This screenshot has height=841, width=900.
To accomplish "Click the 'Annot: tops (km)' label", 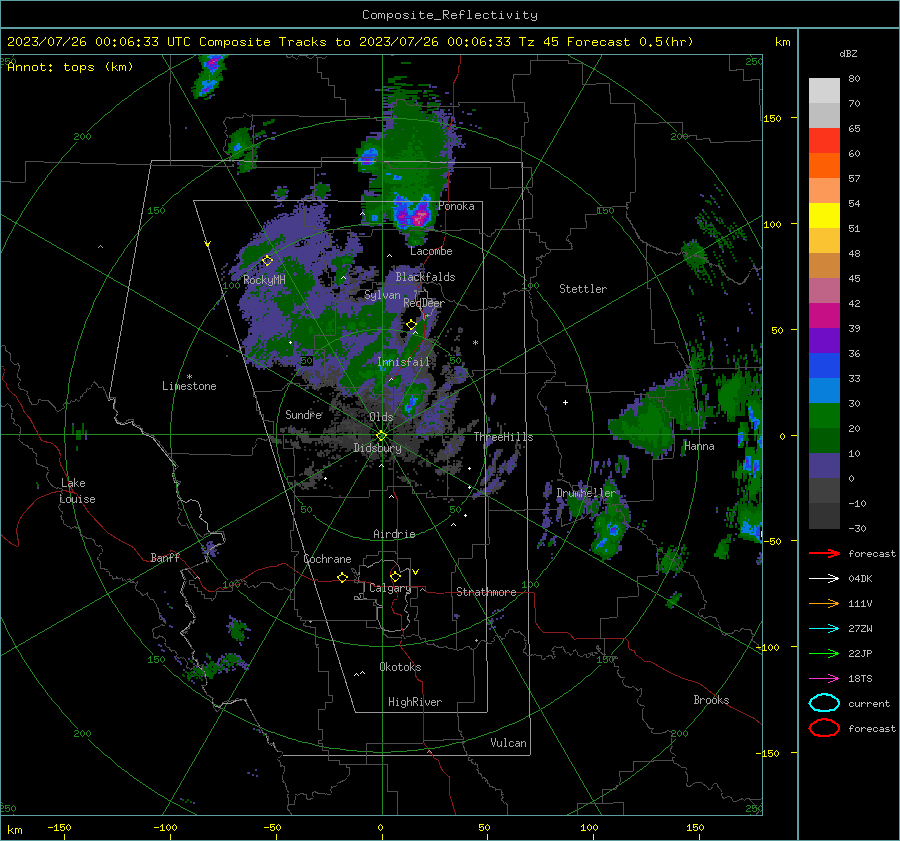I will (70, 67).
